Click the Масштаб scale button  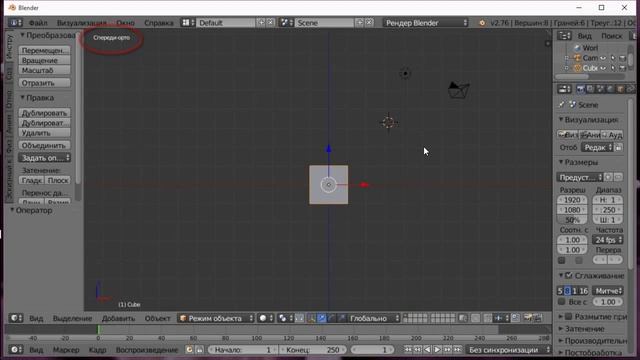click(x=44, y=70)
